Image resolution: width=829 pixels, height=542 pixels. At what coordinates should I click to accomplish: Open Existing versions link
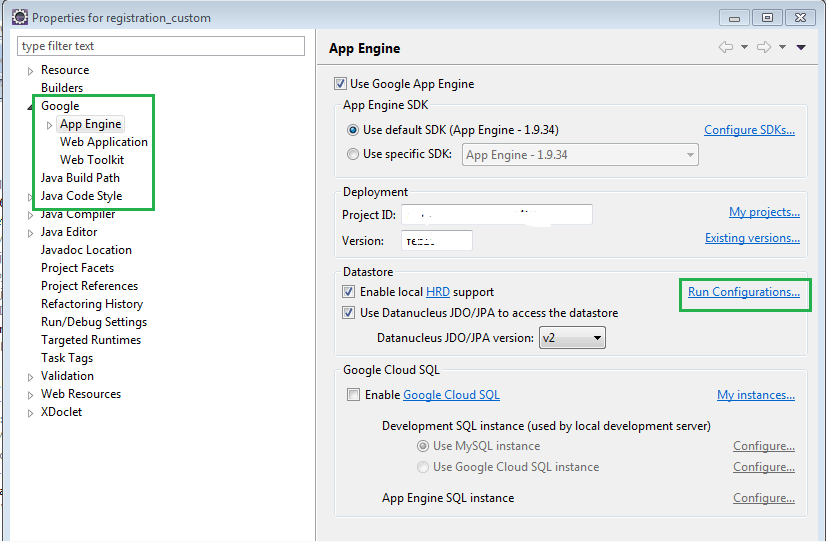(752, 238)
